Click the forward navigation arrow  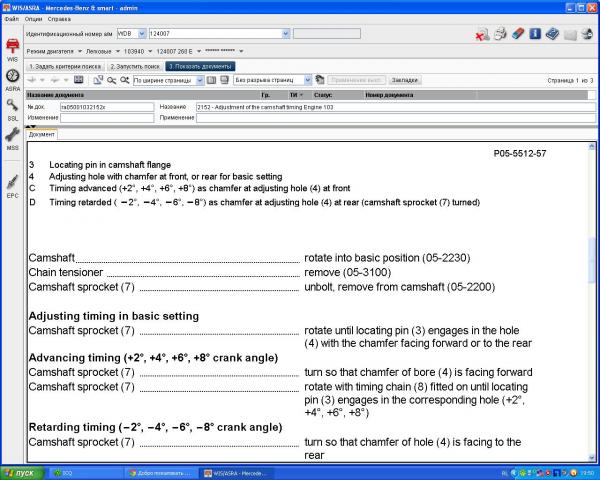[x=55, y=80]
